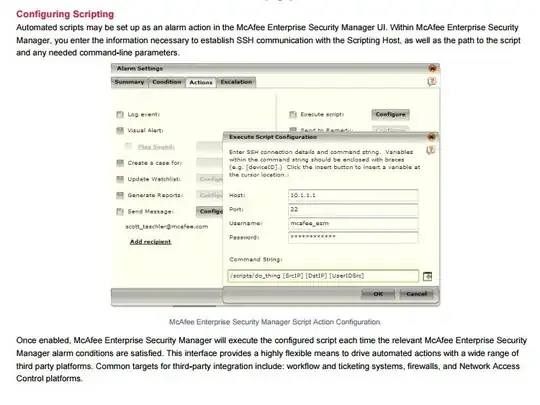This screenshot has height=405, width=540.
Task: Click Configure button next to Generate Reports
Action: pyautogui.click(x=210, y=195)
